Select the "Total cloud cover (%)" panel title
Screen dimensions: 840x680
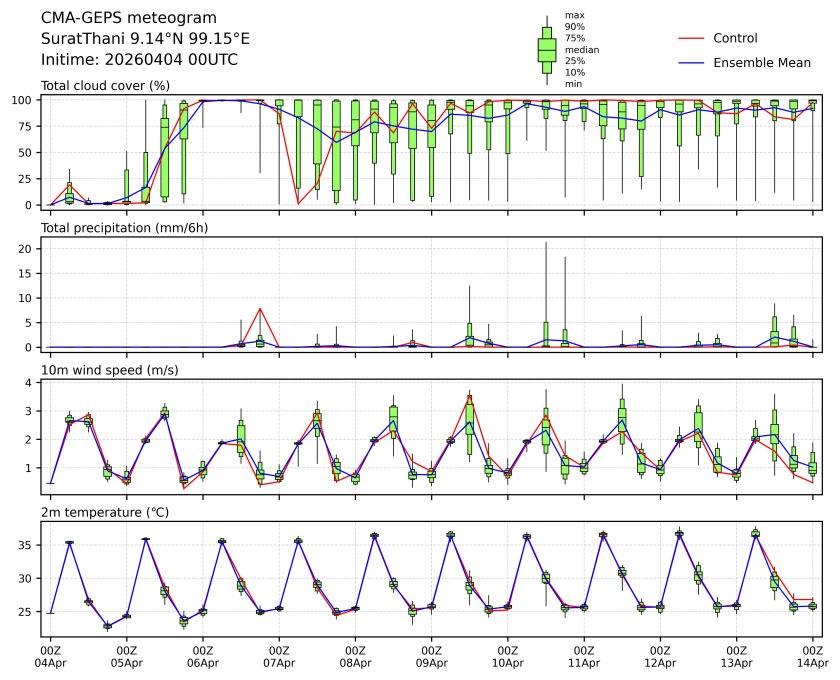pos(105,86)
